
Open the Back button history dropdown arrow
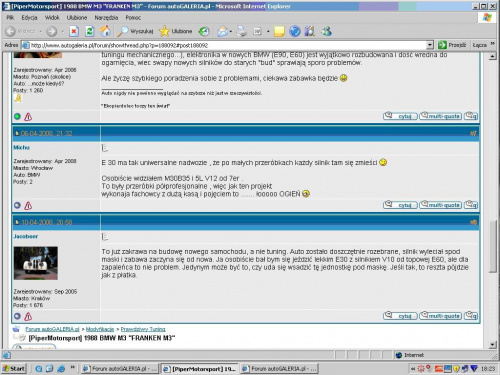41,32
